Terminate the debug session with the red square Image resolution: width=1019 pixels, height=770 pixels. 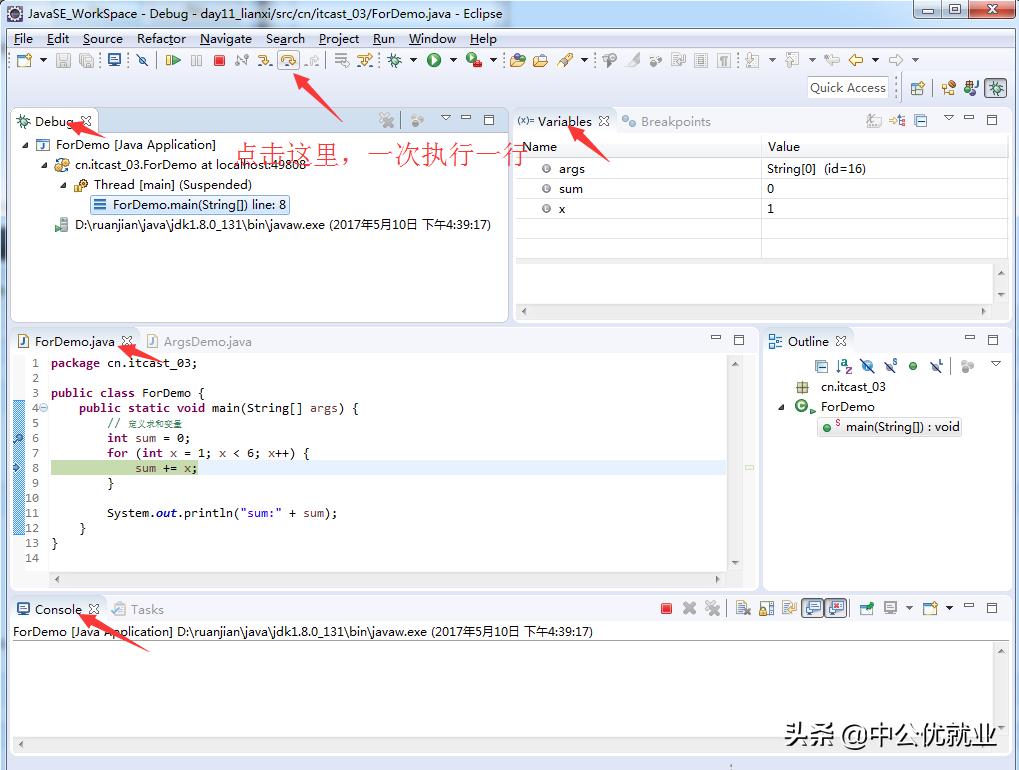pyautogui.click(x=220, y=60)
